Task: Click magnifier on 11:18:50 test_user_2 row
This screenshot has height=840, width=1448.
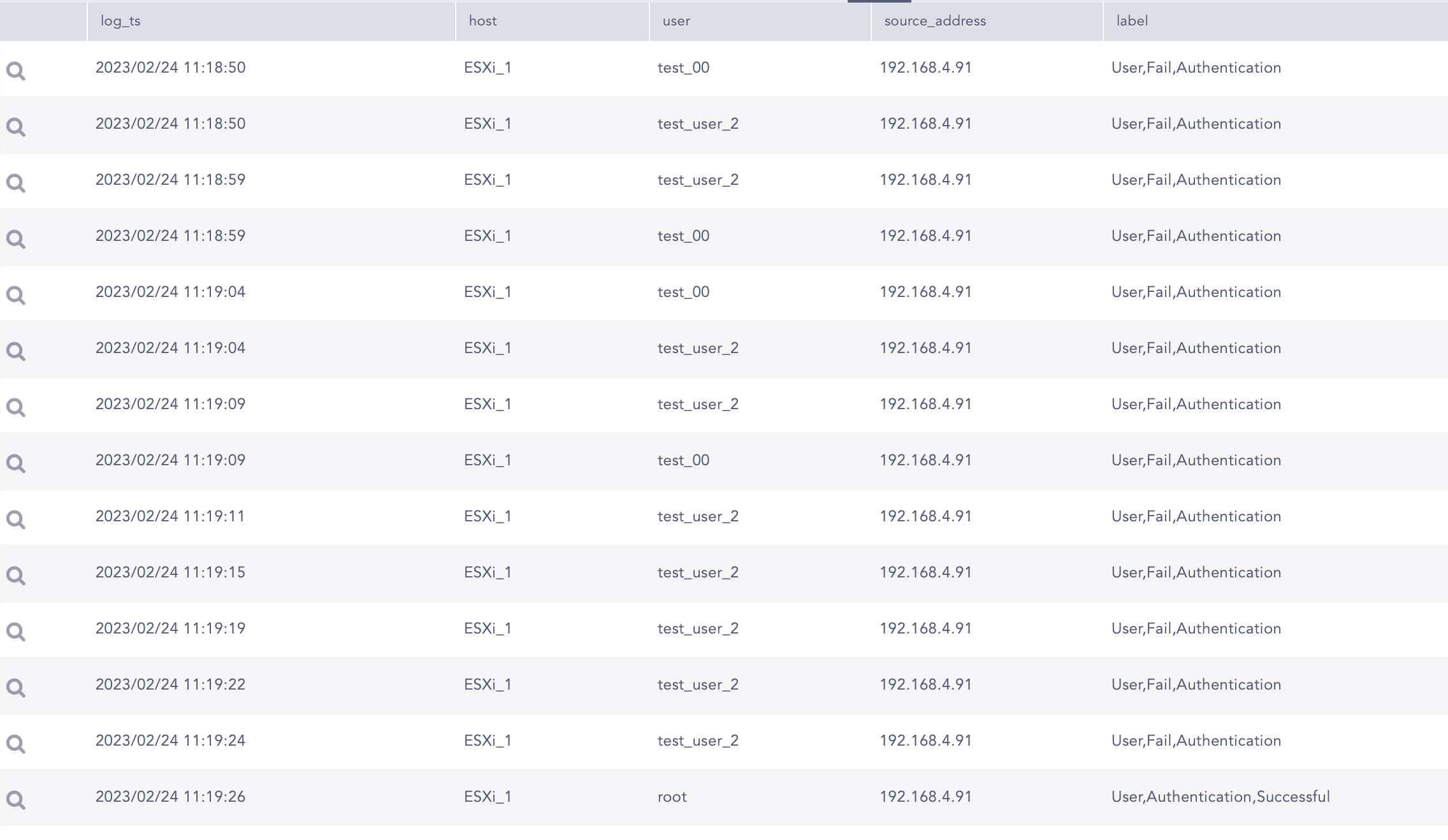Action: pyautogui.click(x=16, y=127)
